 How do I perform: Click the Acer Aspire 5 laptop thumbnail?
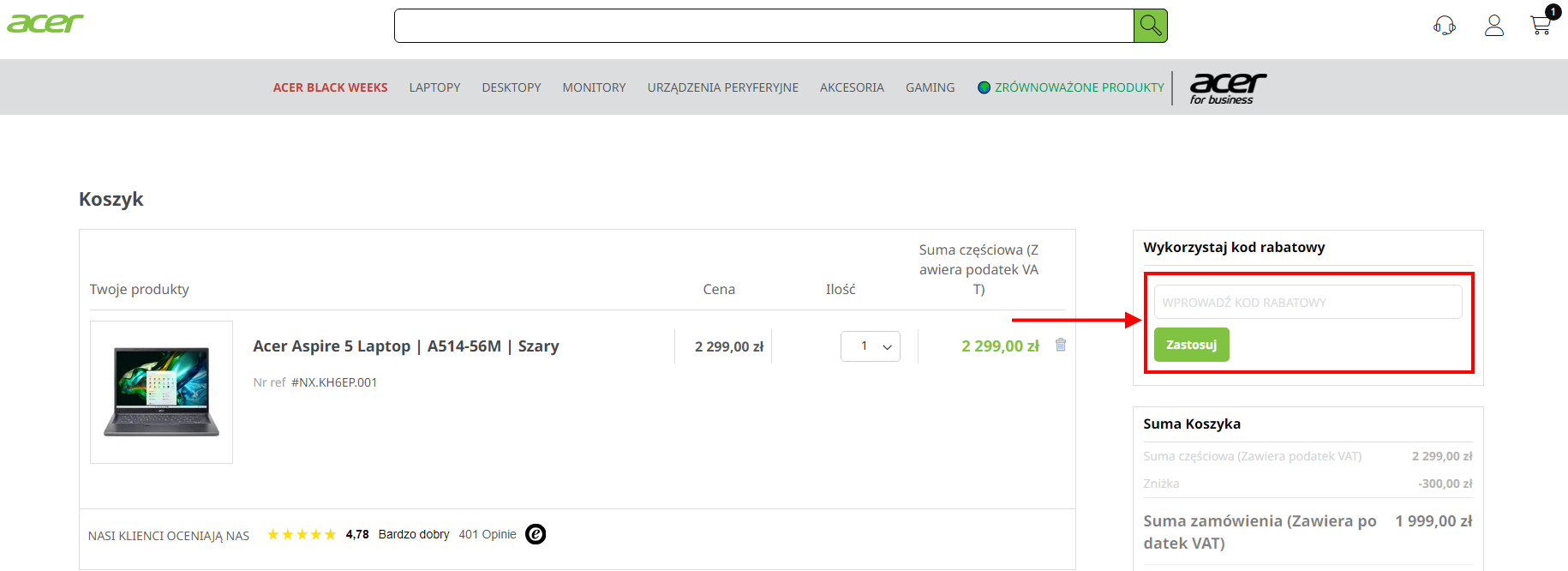pyautogui.click(x=161, y=392)
